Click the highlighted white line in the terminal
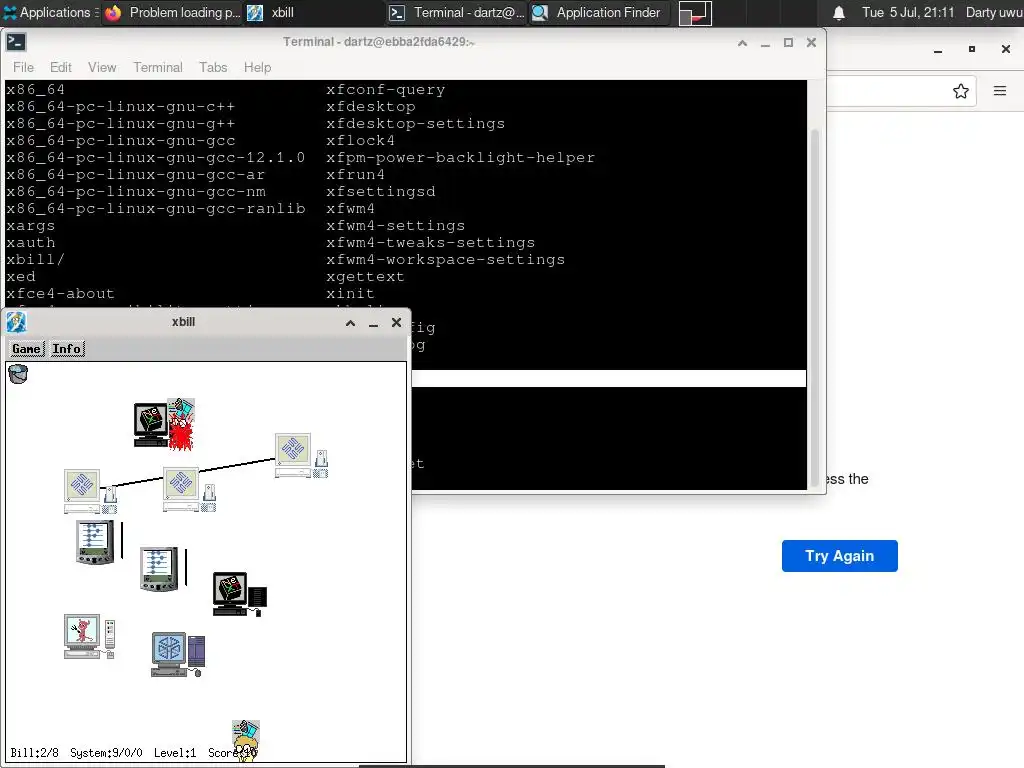 click(x=609, y=378)
